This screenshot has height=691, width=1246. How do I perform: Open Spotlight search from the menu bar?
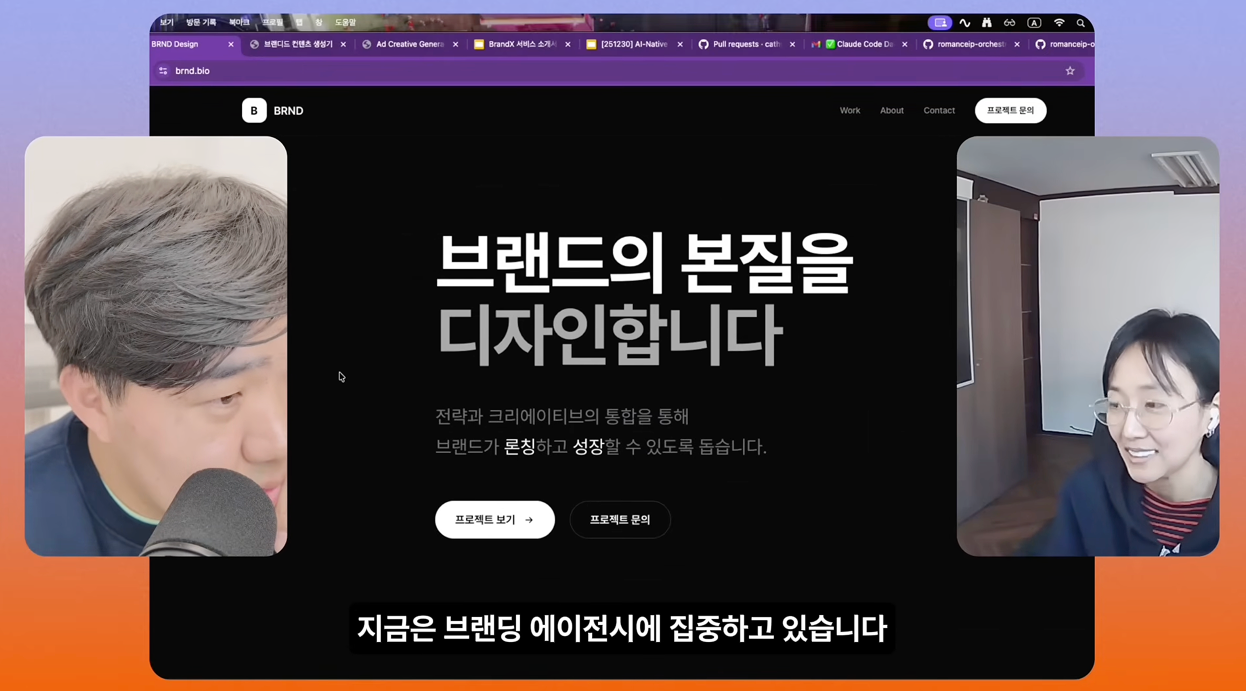(1081, 22)
